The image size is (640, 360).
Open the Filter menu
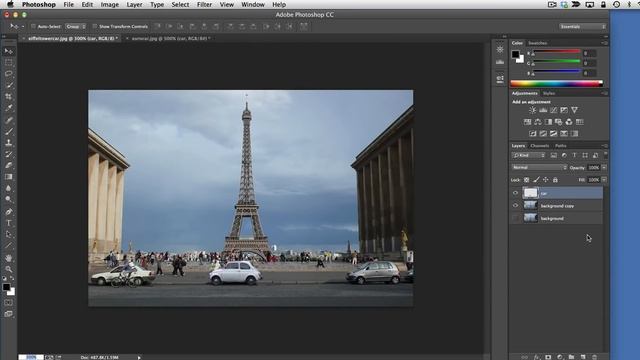pos(204,4)
